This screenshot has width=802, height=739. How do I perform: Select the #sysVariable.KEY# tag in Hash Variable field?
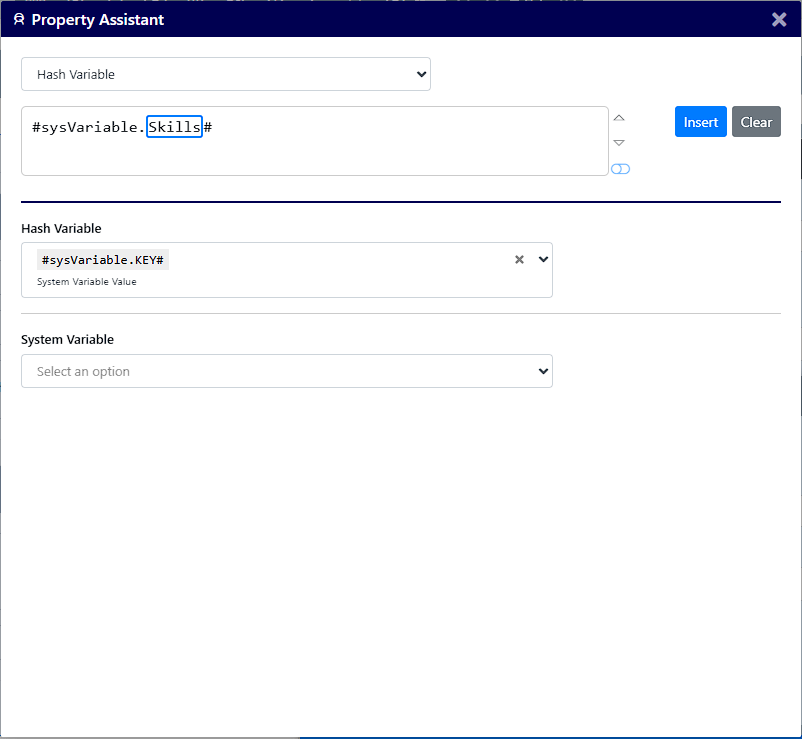click(x=103, y=260)
